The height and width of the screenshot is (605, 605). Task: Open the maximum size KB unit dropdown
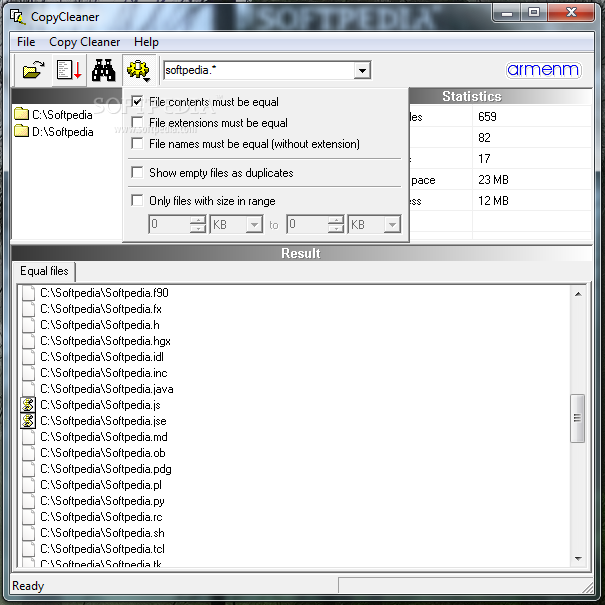[x=392, y=225]
